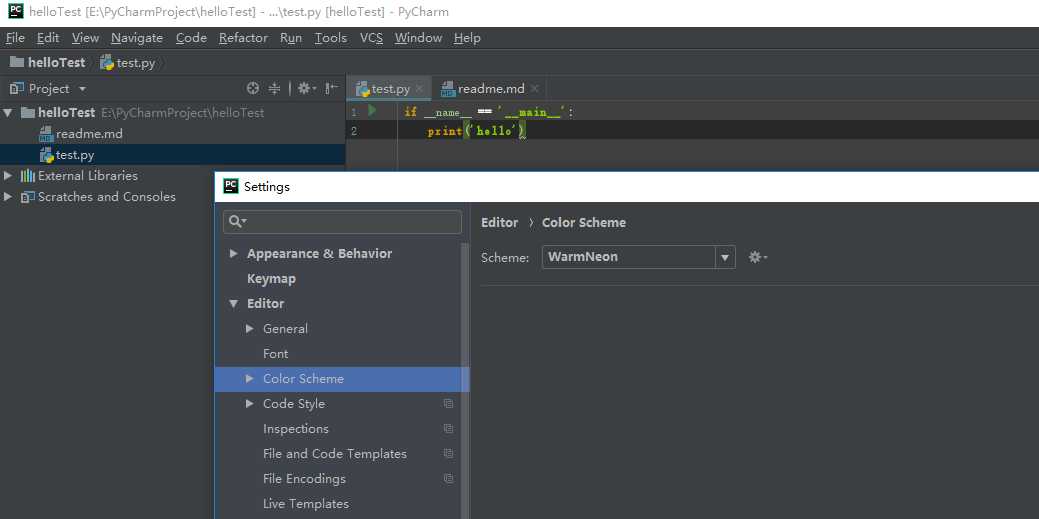Open the Edit menu
Screen dimensions: 1039x519
(48, 38)
